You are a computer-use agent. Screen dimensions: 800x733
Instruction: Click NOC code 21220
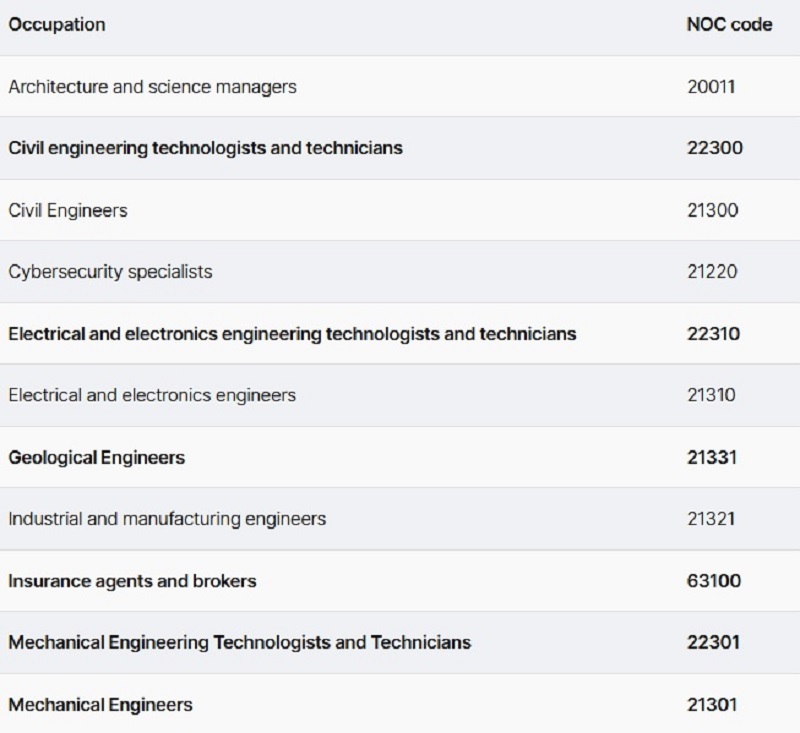(712, 272)
